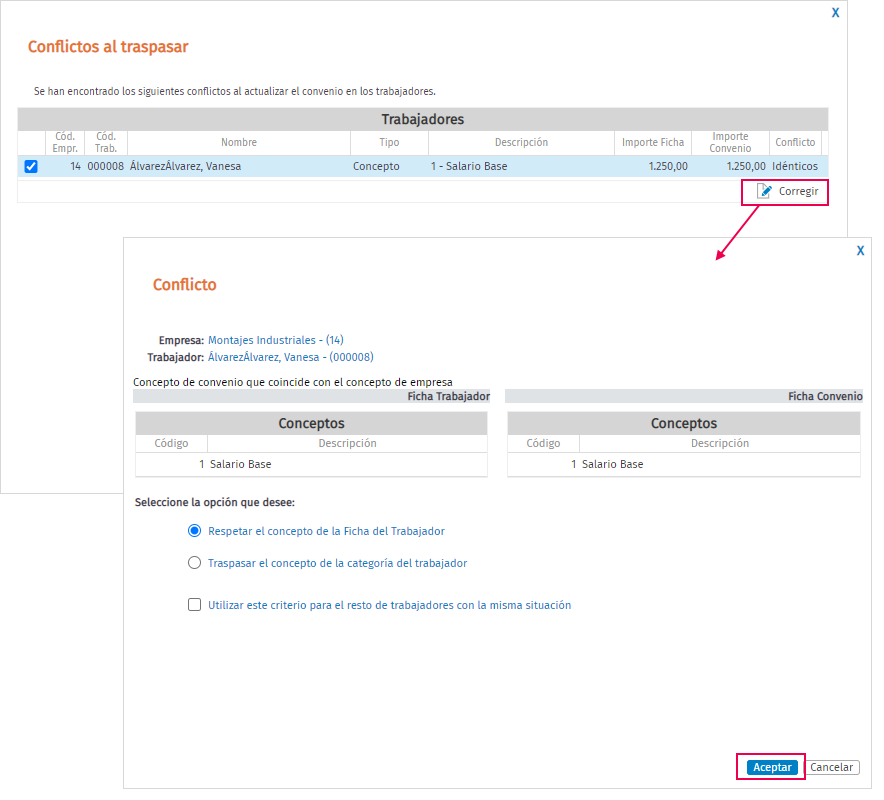Click the Importe Ficha column header

pos(653,143)
